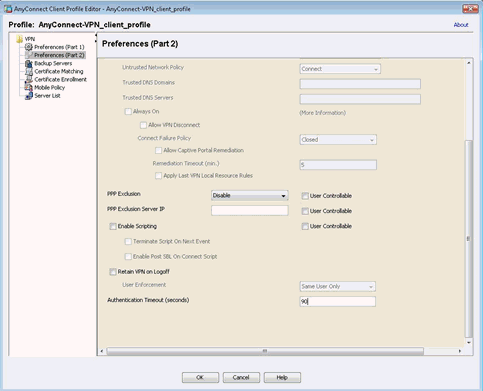Open Mobile Policy section
Viewport: 483px width, 391px height.
point(49,88)
